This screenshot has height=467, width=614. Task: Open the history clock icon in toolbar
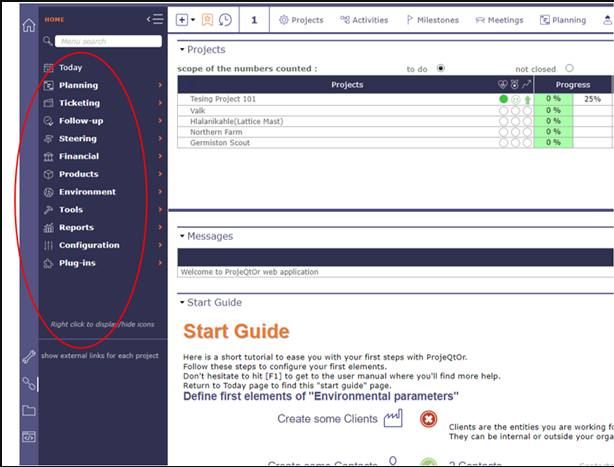pyautogui.click(x=225, y=19)
